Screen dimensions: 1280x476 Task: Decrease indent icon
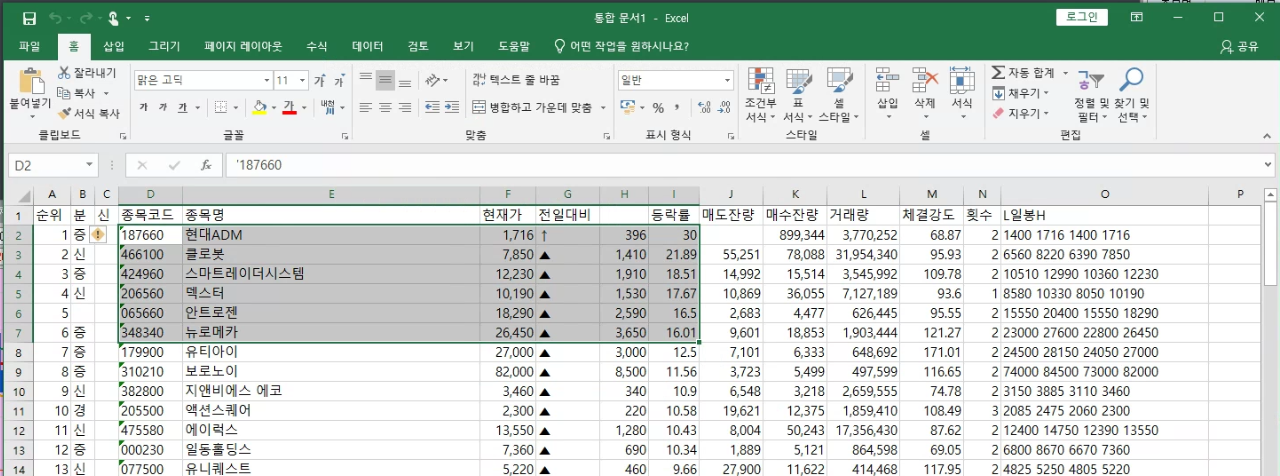(433, 107)
